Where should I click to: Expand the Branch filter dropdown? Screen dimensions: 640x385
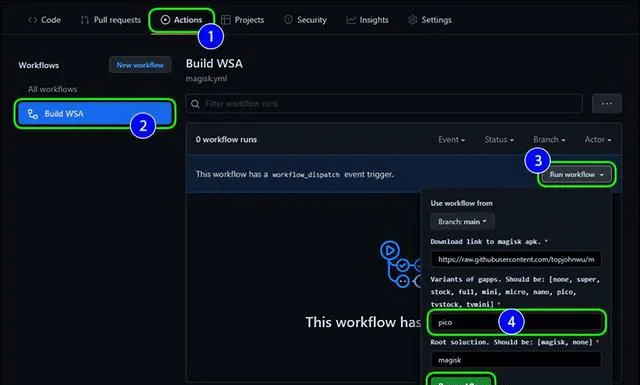tap(549, 140)
